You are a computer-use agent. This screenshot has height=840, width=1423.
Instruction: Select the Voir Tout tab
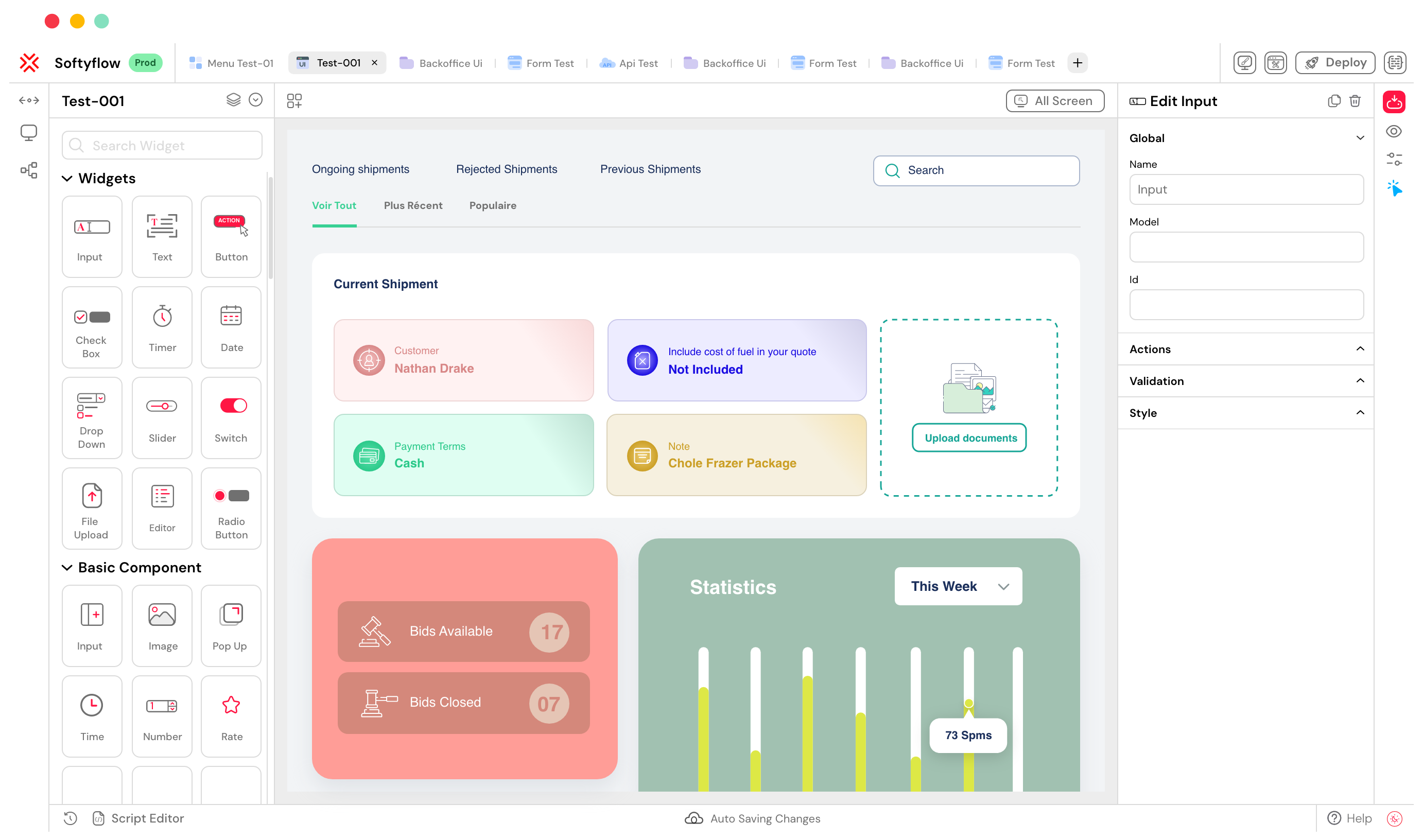click(x=334, y=205)
